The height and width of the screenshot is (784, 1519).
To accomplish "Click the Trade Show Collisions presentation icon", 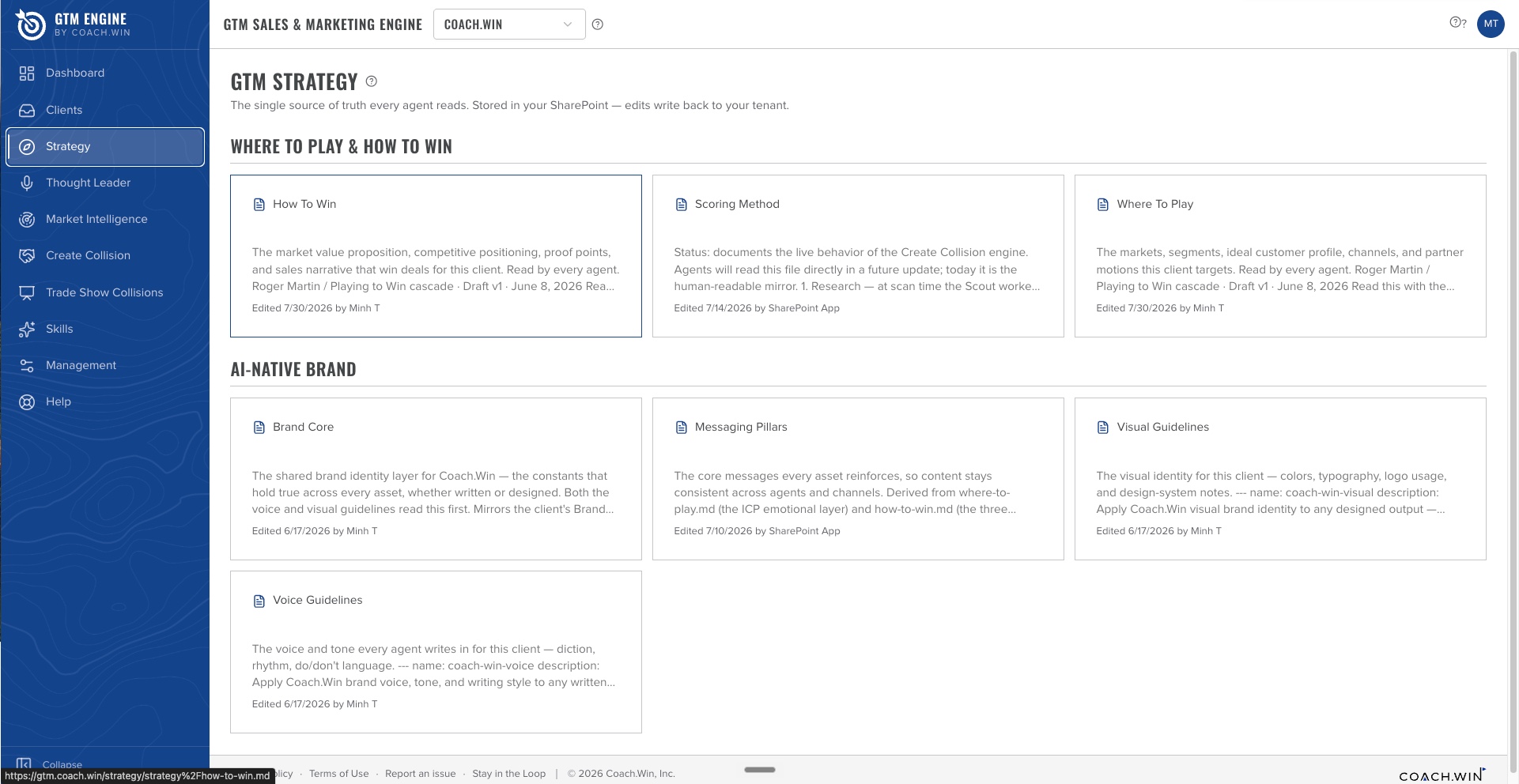I will (x=27, y=293).
